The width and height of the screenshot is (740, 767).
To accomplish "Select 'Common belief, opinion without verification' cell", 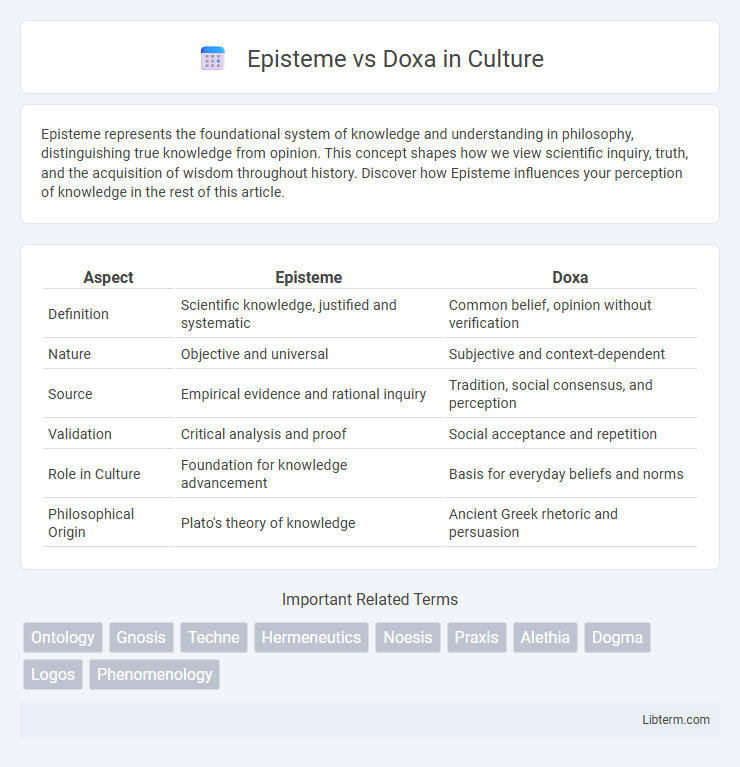I will (x=570, y=314).
